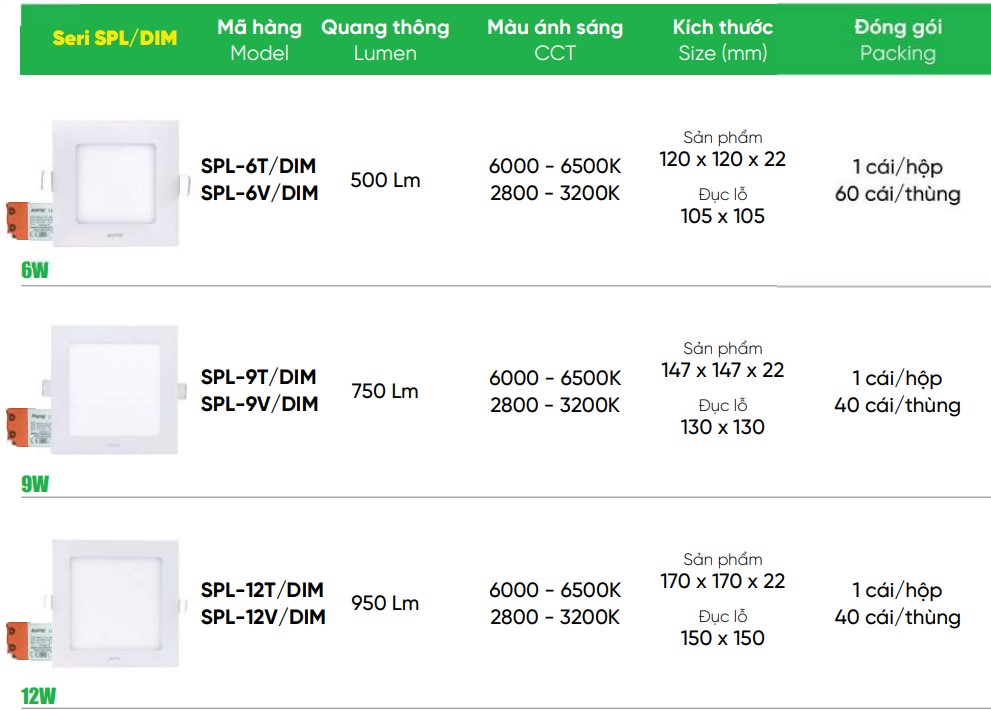Click the Mã hàng Model column header
This screenshot has height=710, width=991.
(x=259, y=39)
